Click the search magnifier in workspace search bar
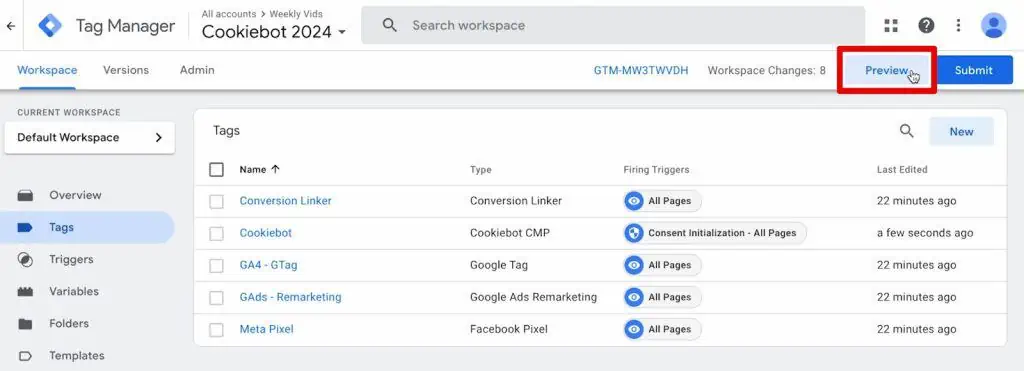This screenshot has height=371, width=1024. [x=390, y=25]
